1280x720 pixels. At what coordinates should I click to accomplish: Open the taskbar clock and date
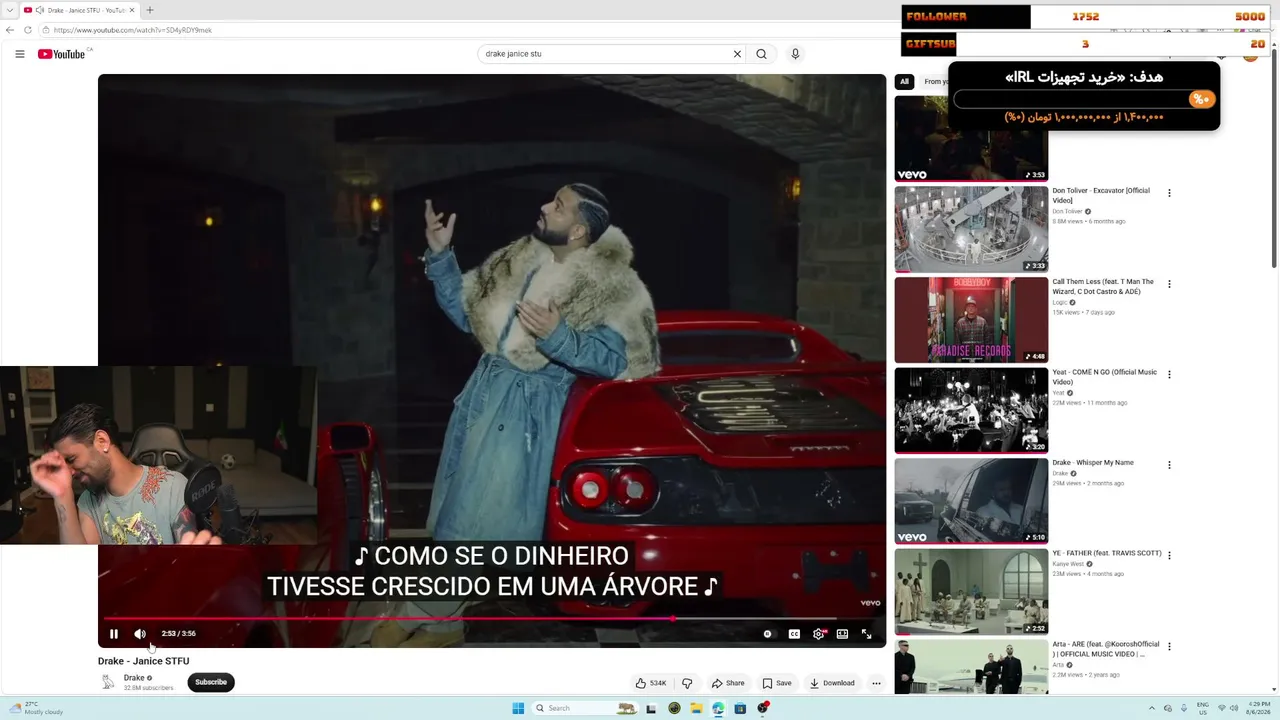pos(1256,708)
